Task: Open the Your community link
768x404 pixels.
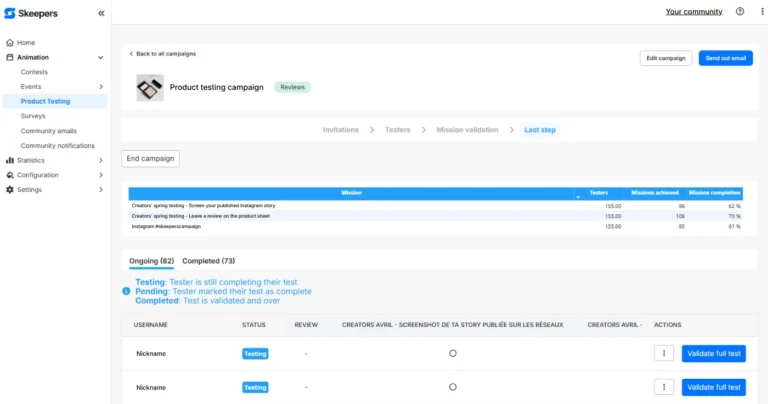Action: pyautogui.click(x=694, y=12)
